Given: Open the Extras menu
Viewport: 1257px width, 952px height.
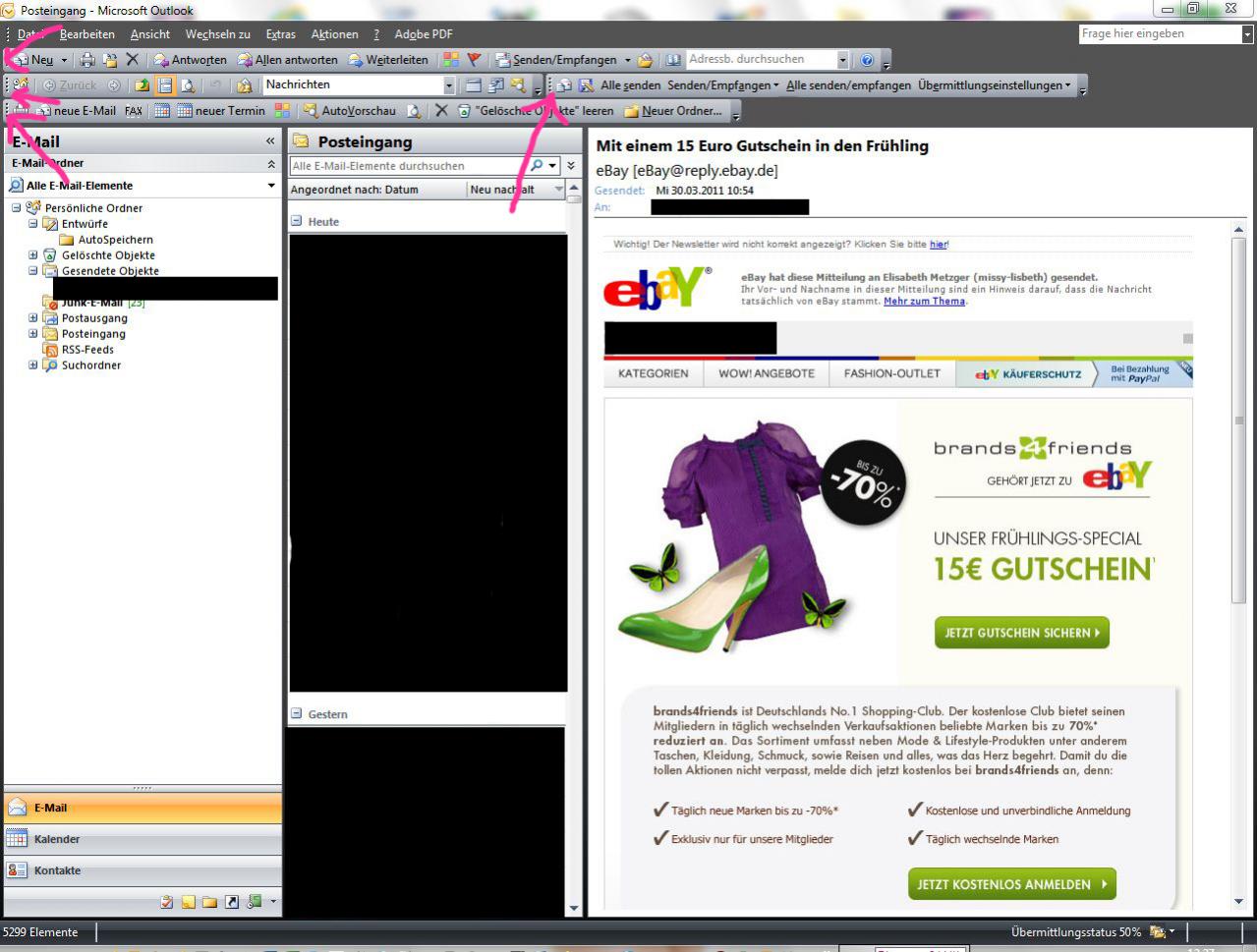Looking at the screenshot, I should point(280,34).
